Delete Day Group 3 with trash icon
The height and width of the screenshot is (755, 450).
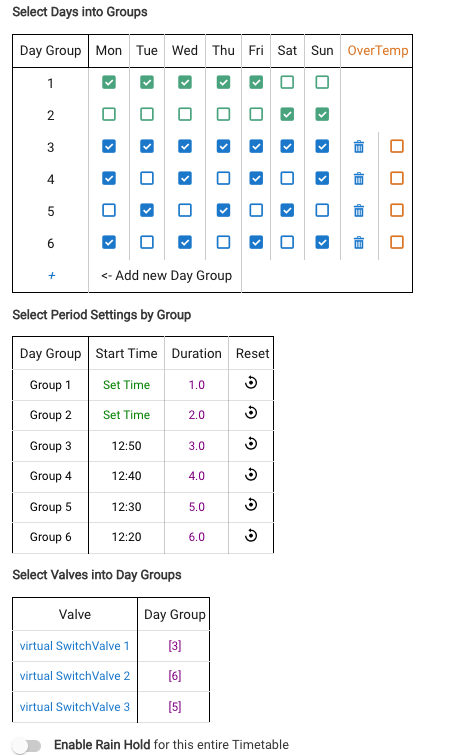[359, 146]
